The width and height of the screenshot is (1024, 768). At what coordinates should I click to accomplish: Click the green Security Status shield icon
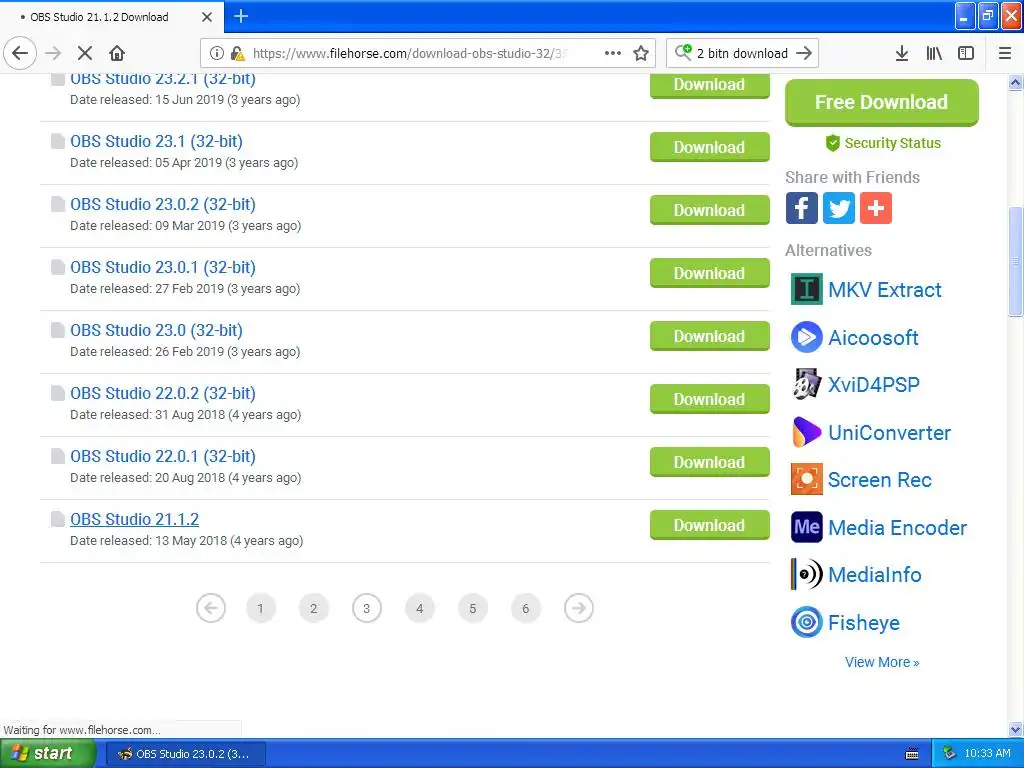point(832,143)
